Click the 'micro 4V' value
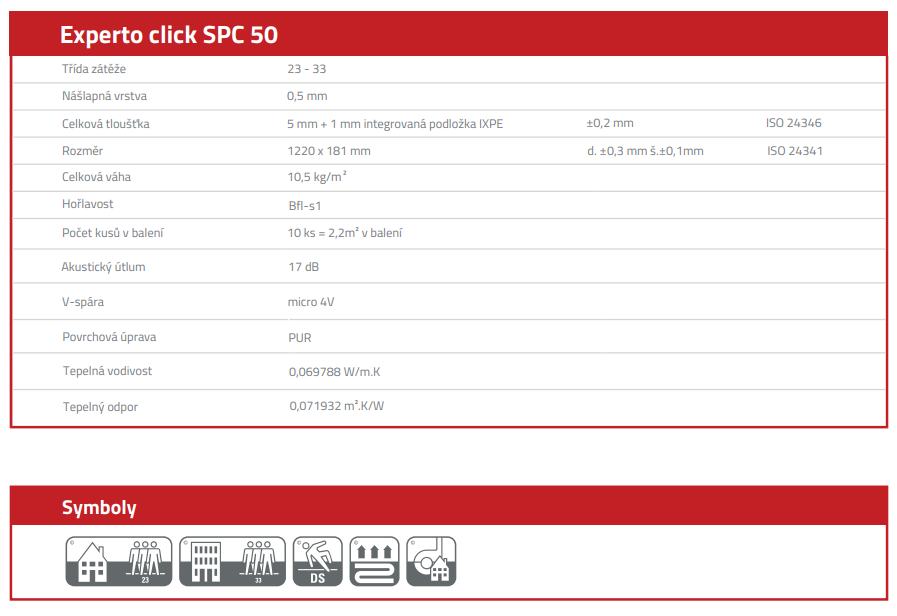The height and width of the screenshot is (616, 897). pos(311,302)
